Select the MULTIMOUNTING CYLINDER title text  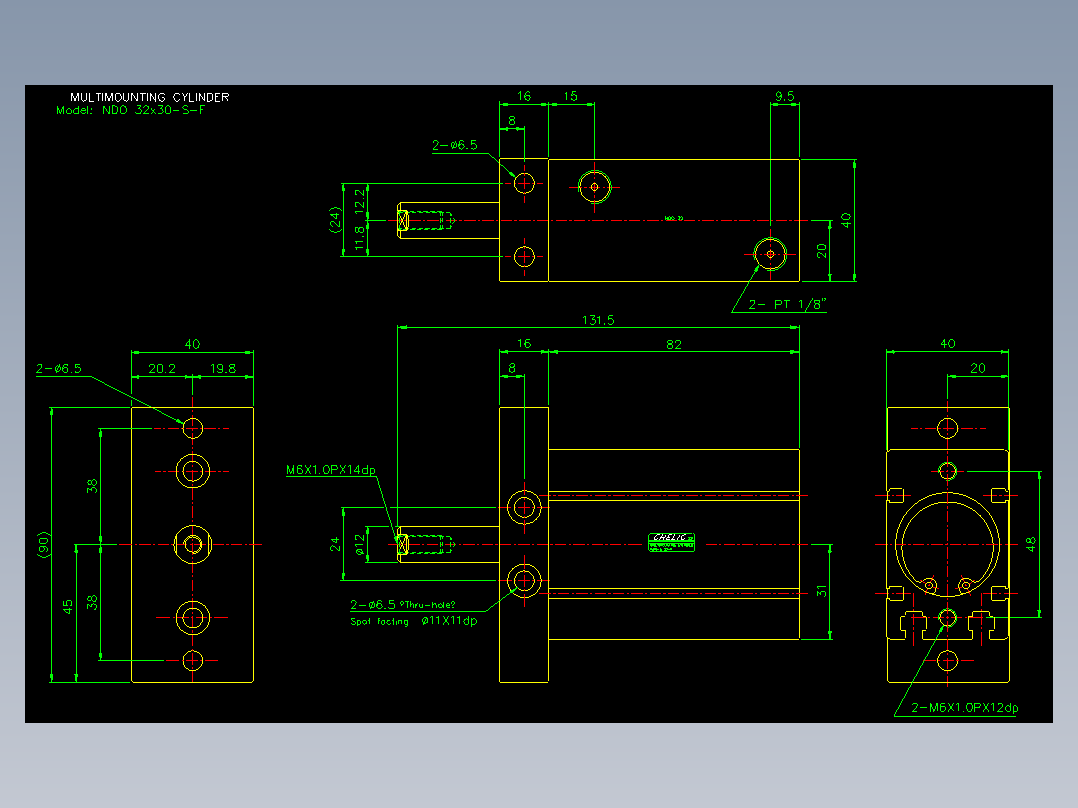(x=149, y=98)
